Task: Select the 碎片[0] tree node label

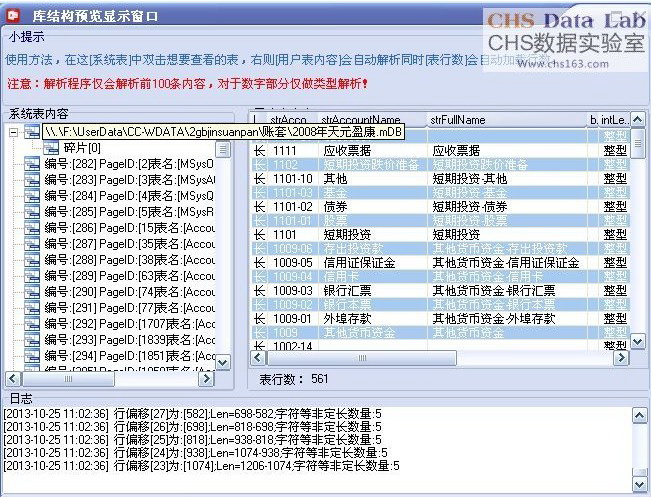Action: 82,148
